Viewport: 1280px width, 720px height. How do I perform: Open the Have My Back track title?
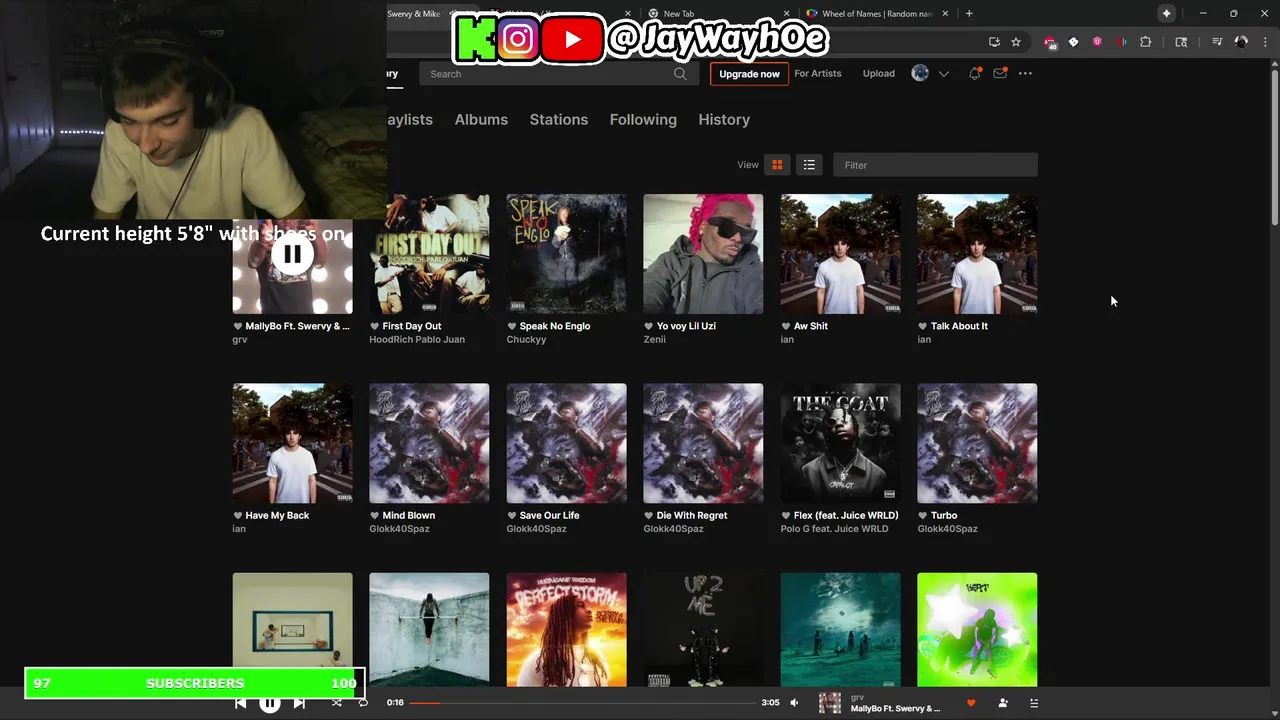coord(277,515)
